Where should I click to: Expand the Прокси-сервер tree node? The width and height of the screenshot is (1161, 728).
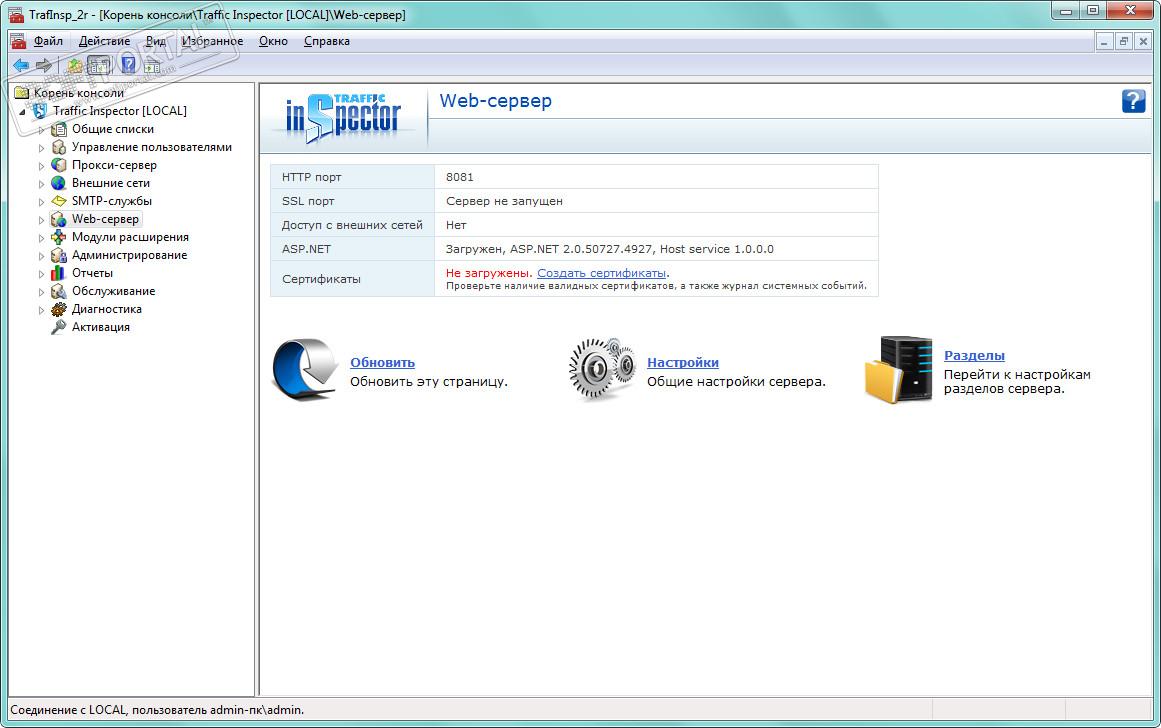click(x=41, y=166)
